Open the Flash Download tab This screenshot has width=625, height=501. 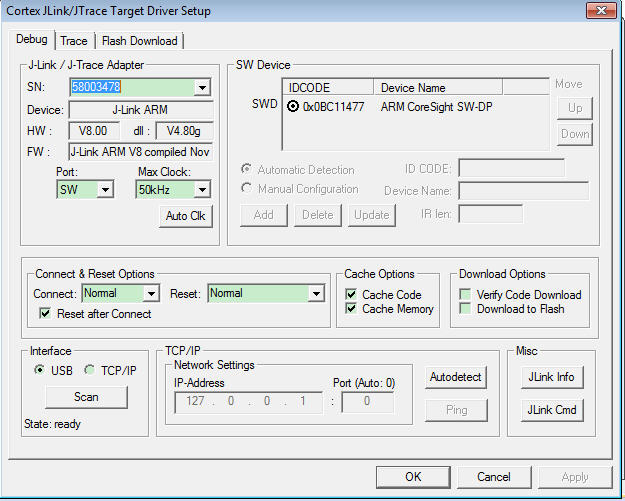[x=140, y=41]
